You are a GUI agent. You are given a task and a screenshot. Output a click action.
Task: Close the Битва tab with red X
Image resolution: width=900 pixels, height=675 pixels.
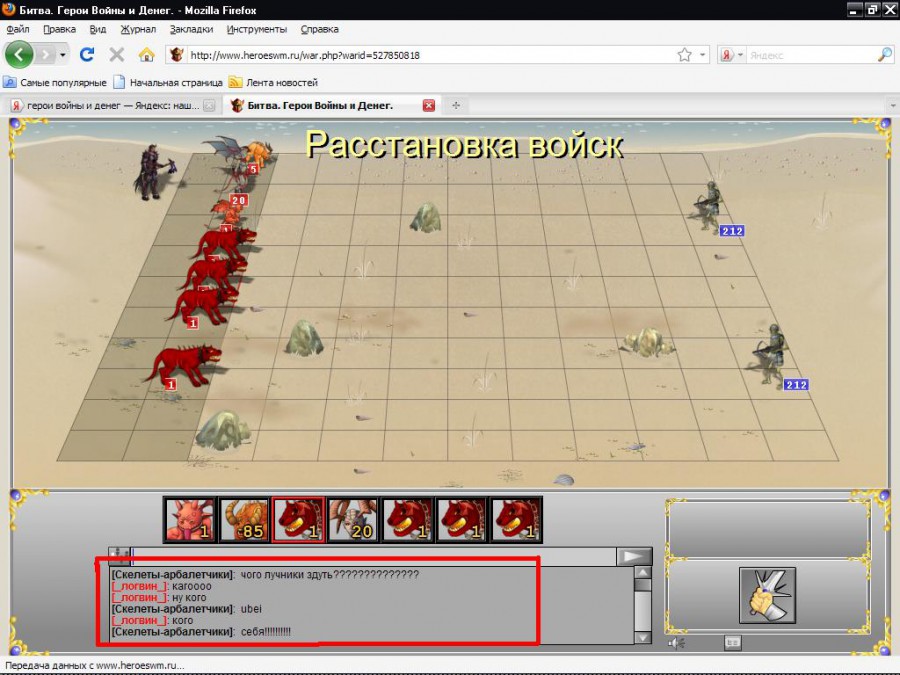[x=428, y=106]
